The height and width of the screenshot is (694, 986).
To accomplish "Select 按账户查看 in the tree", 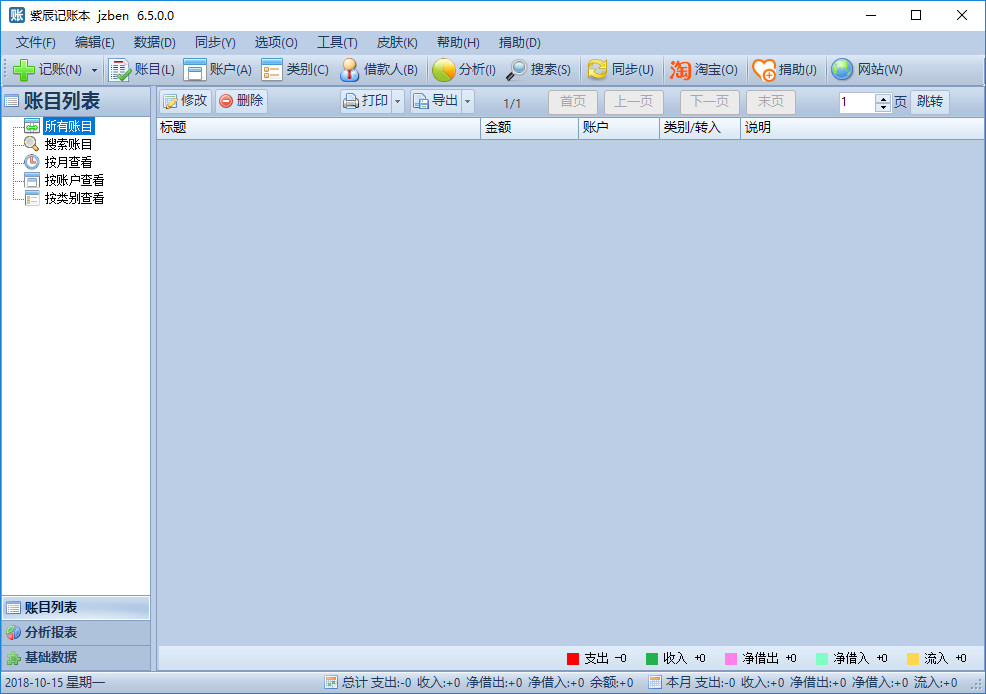I will (74, 180).
